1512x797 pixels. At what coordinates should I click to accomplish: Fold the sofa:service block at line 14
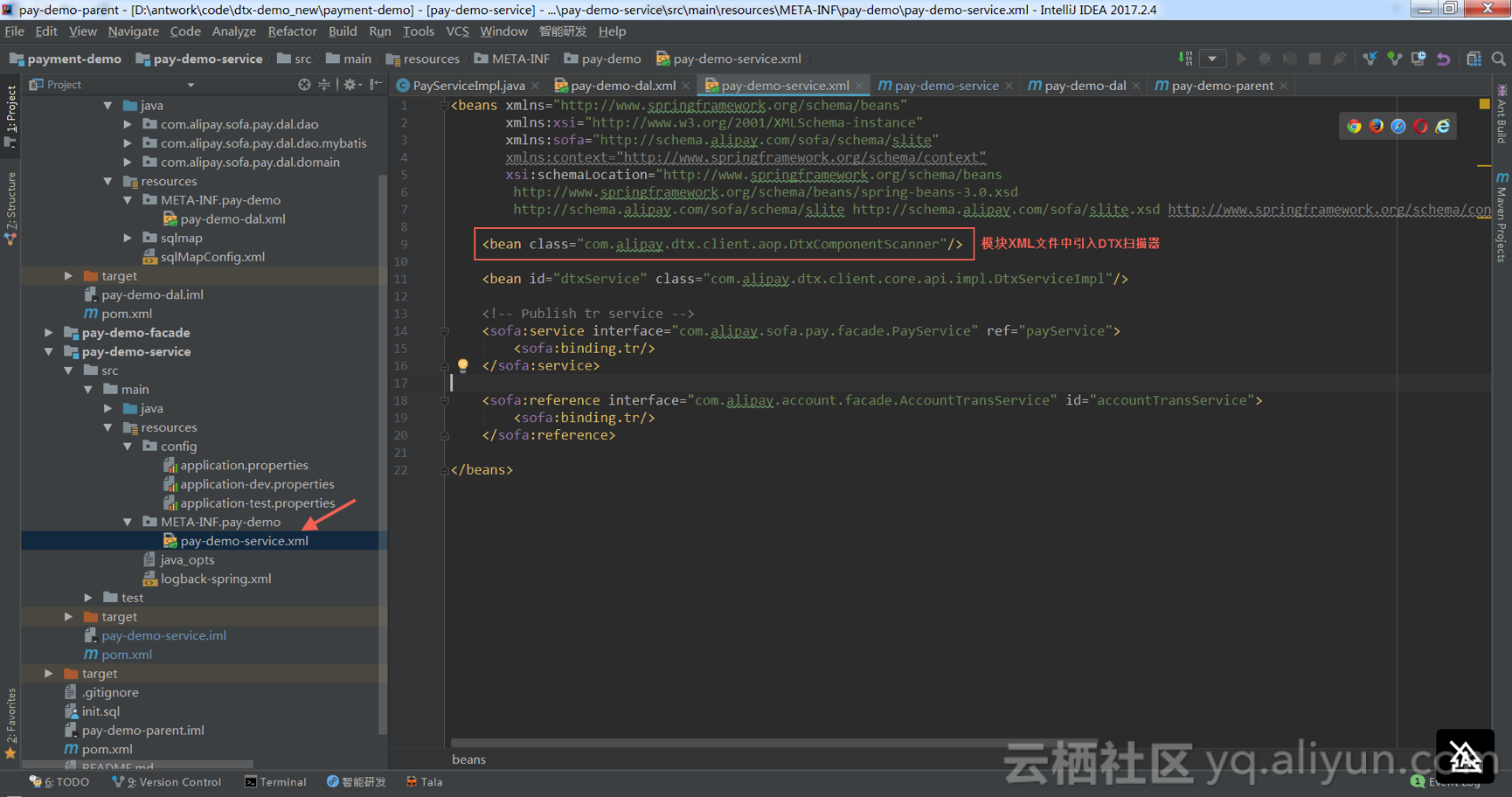pos(444,331)
